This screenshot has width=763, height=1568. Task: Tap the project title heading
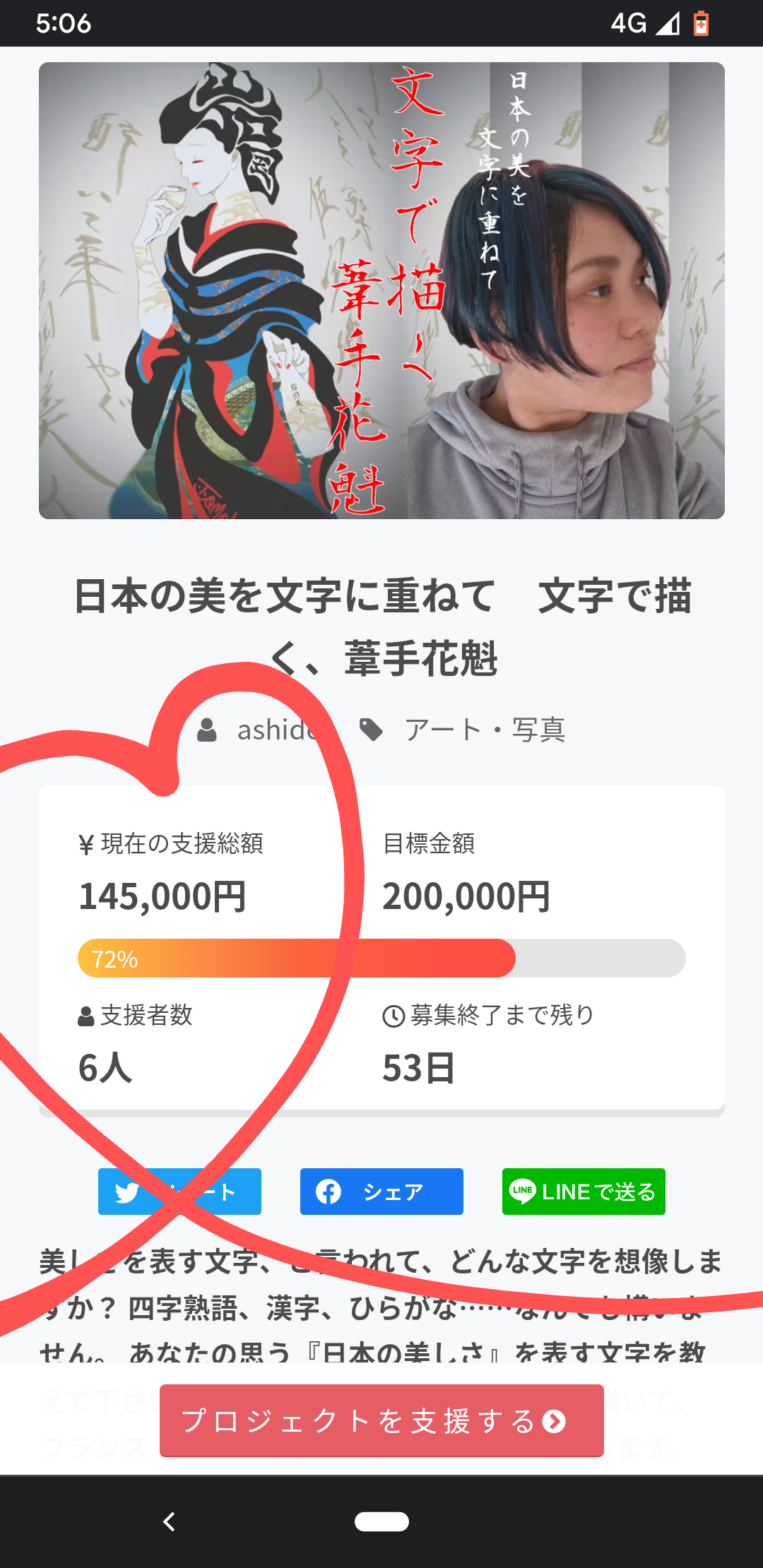tap(381, 626)
